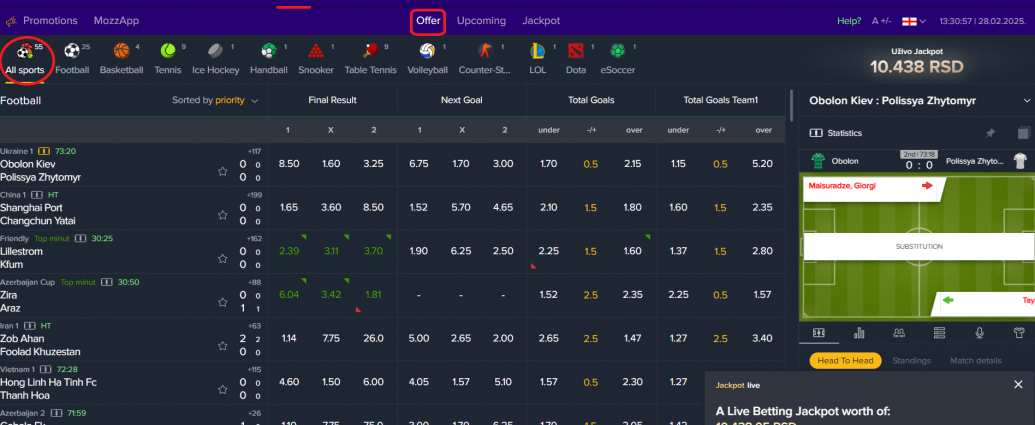Click the megaphone icon beside Promotions
1035x425 pixels.
point(11,21)
